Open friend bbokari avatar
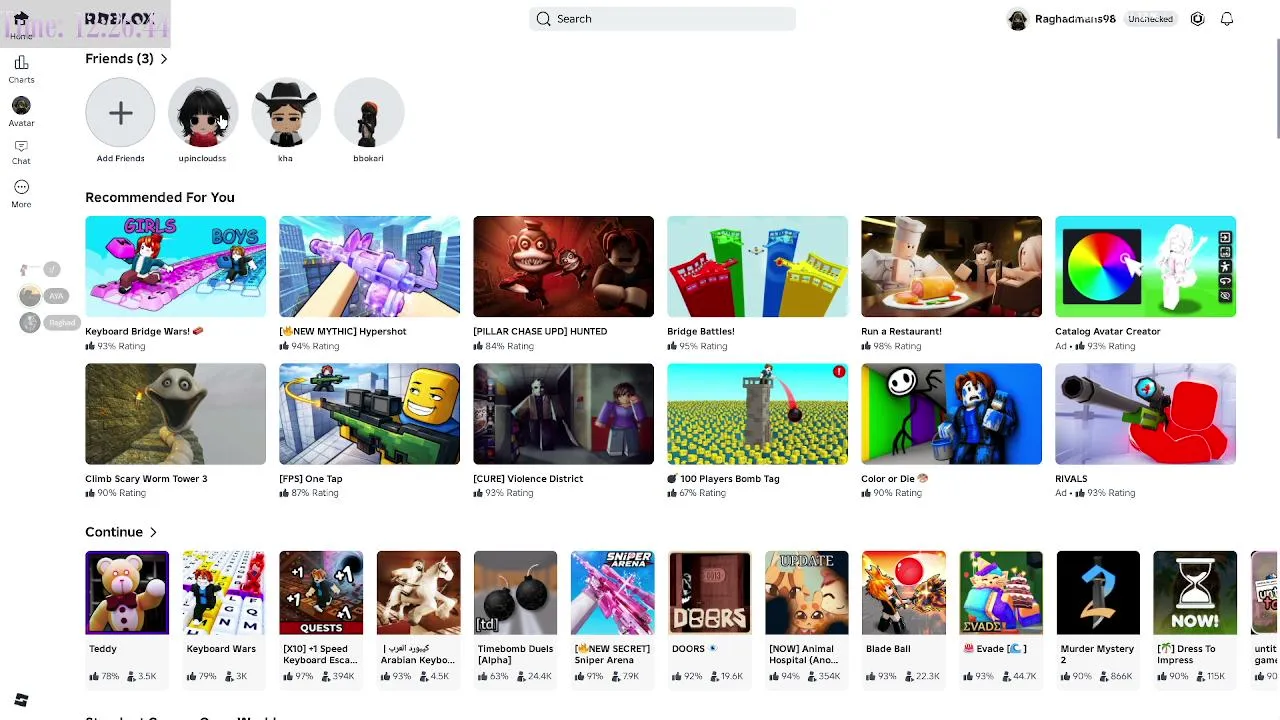Screen dimensions: 1280x720 pos(368,113)
